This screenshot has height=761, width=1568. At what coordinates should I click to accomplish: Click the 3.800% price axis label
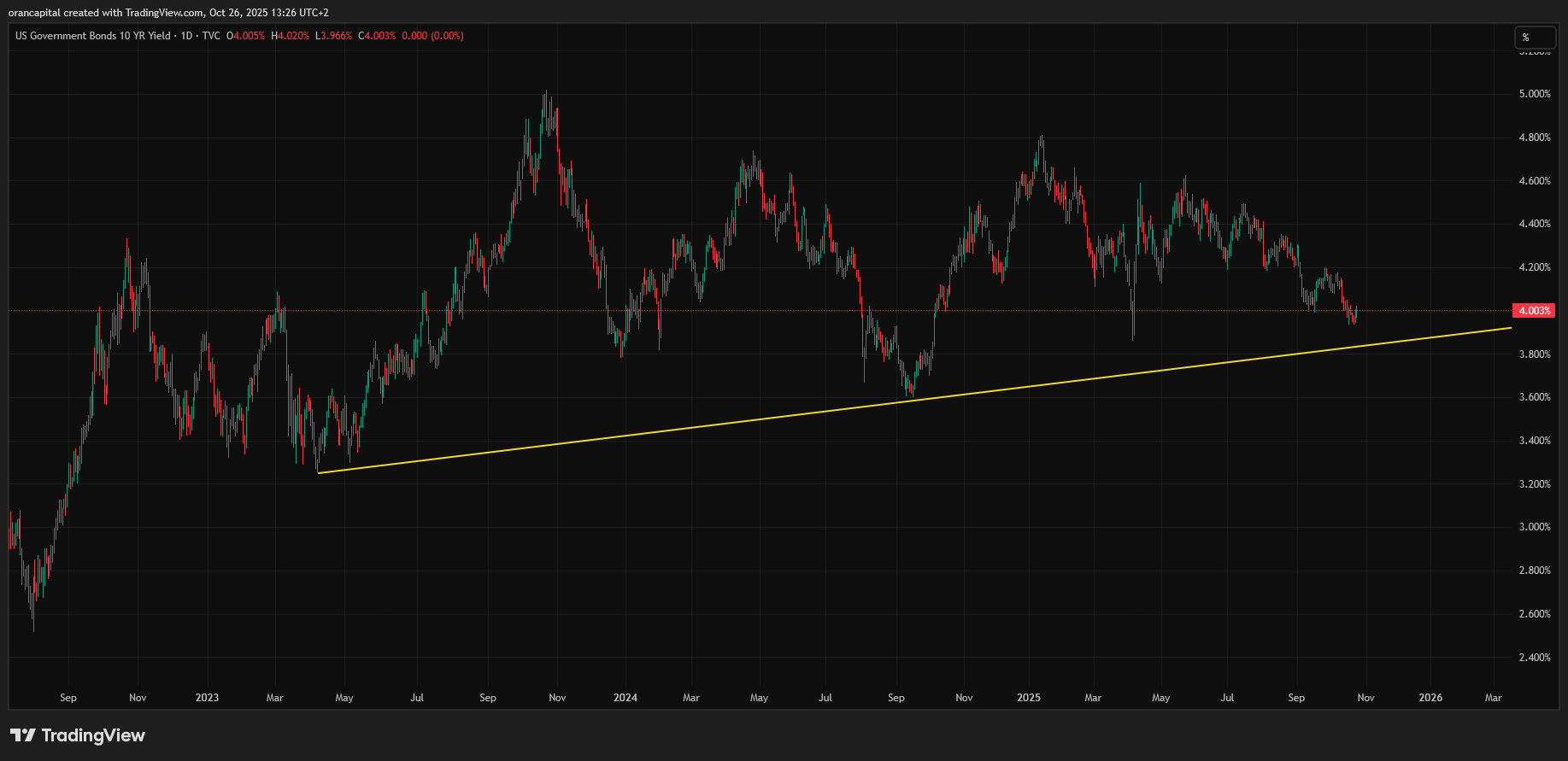(x=1535, y=354)
